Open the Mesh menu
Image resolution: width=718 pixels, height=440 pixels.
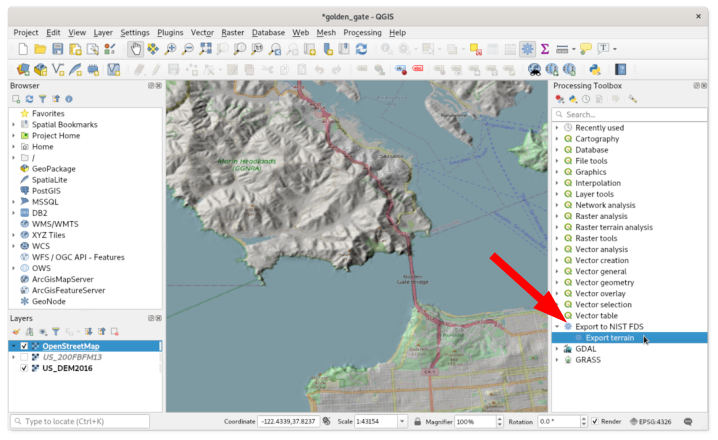(326, 33)
